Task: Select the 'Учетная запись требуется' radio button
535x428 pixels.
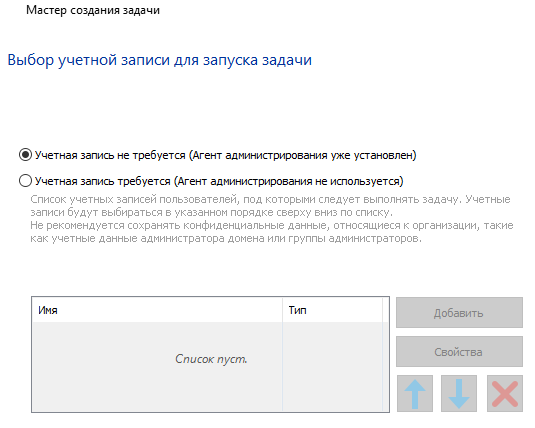Action: [x=25, y=181]
